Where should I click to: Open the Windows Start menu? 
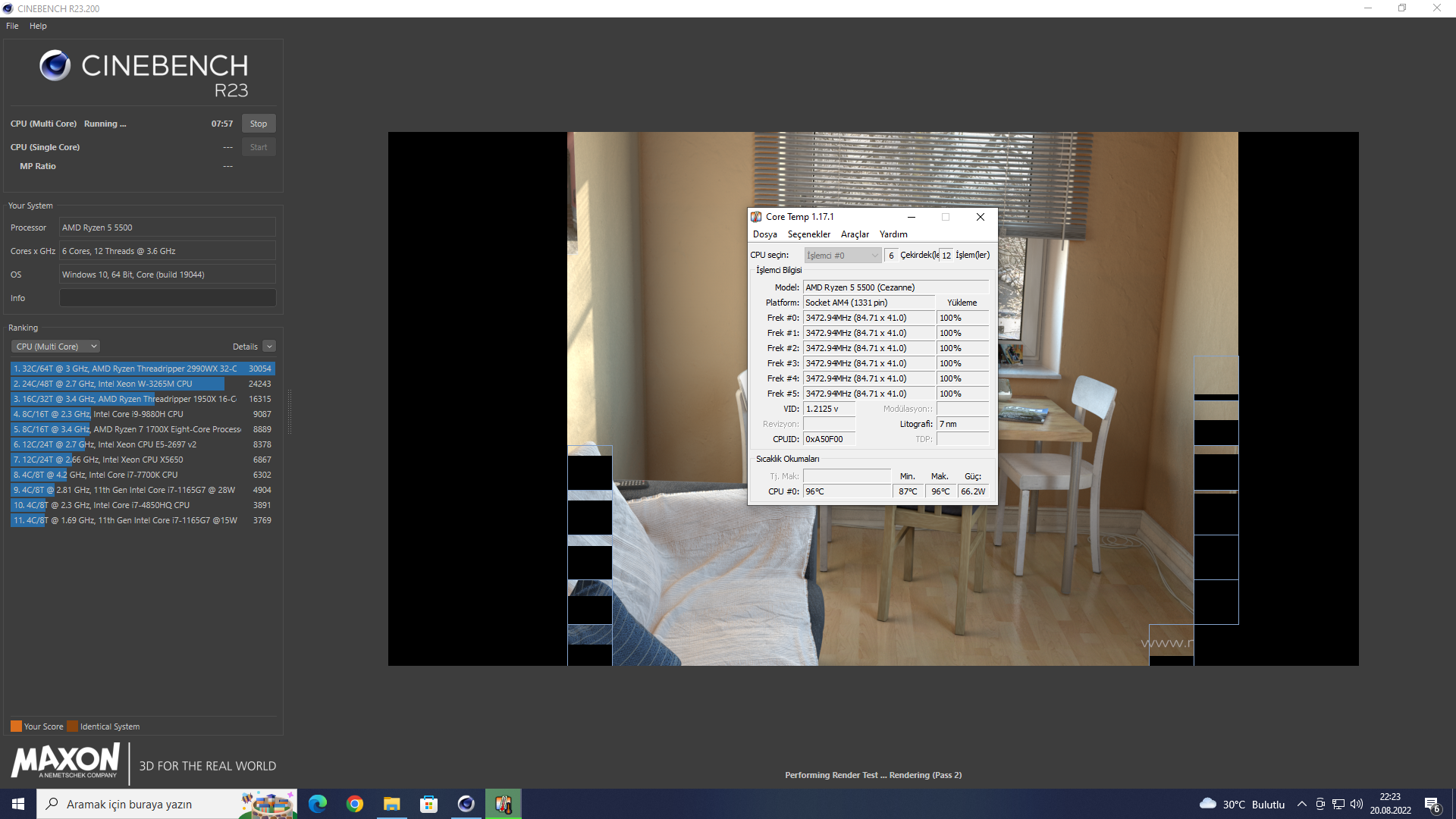tap(18, 804)
